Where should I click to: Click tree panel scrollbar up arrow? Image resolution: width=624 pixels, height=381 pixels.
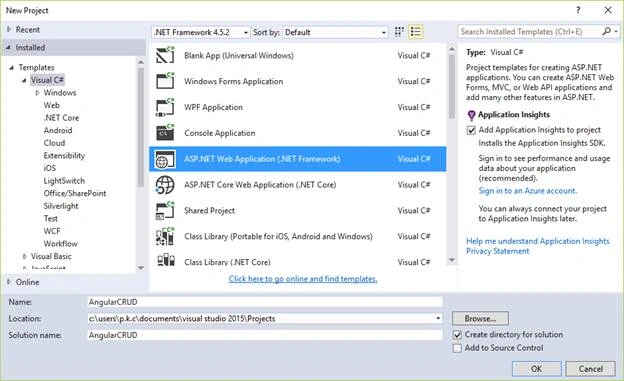coord(141,62)
